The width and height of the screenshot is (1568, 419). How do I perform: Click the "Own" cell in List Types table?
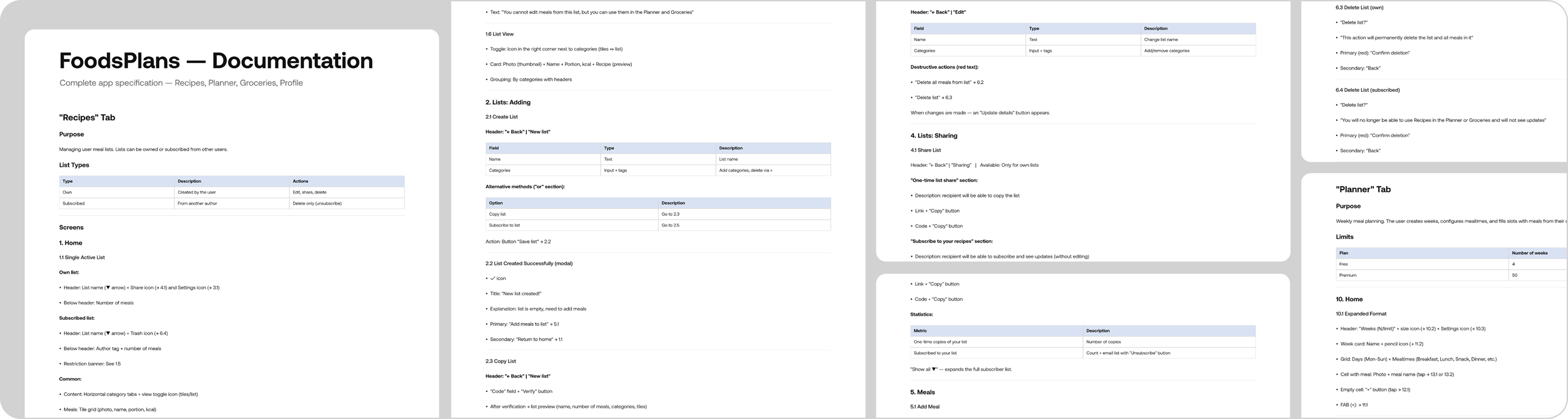click(x=117, y=192)
